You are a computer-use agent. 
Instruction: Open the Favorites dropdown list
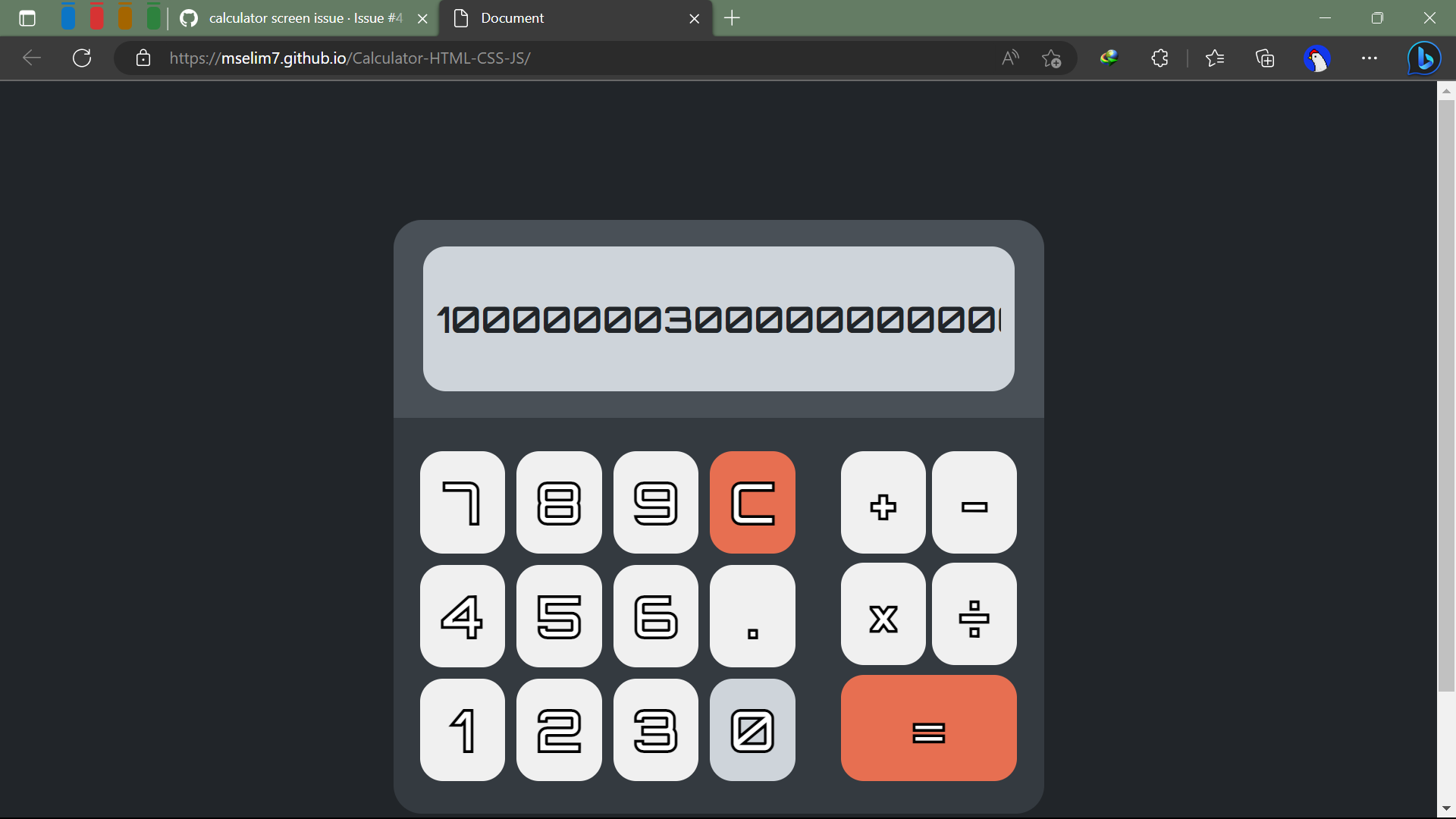(1215, 58)
